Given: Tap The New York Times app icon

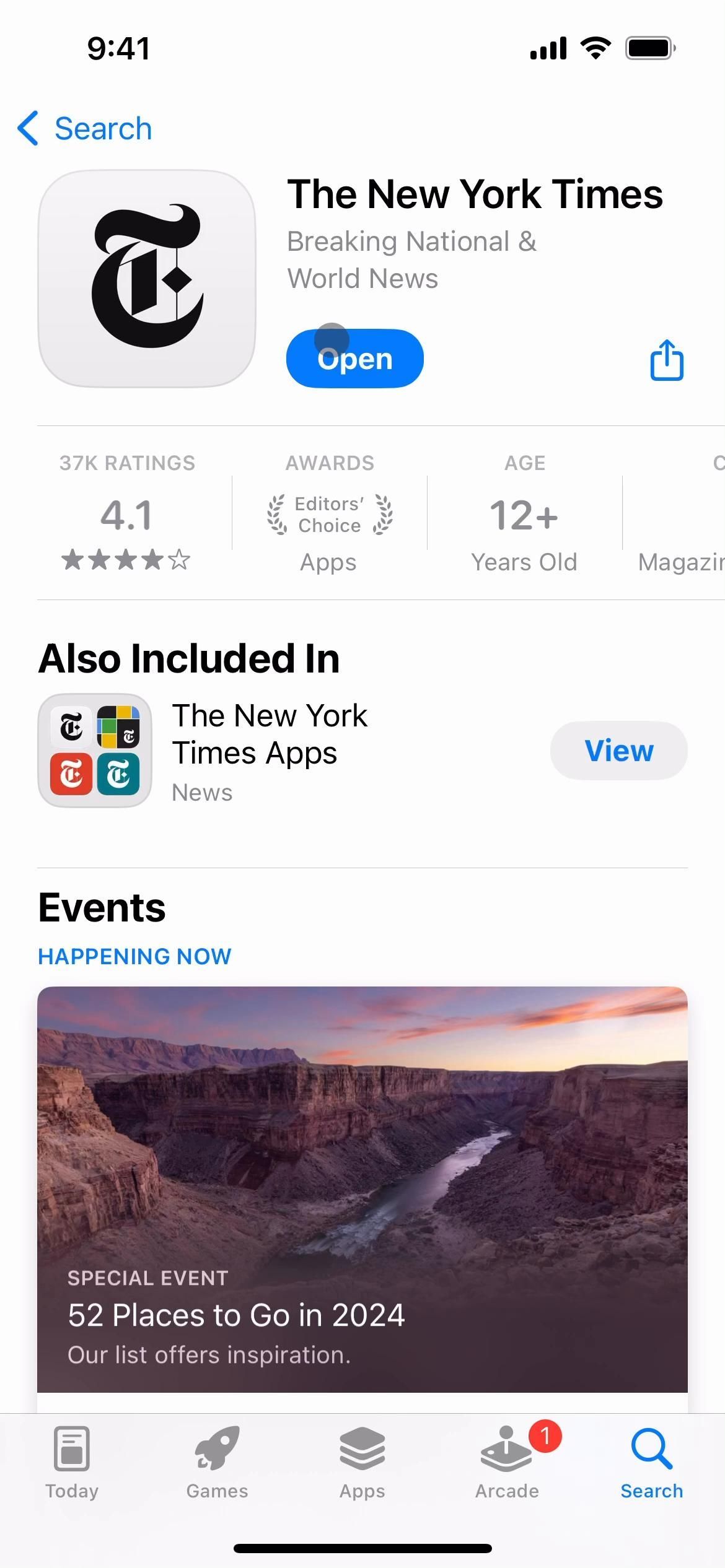Looking at the screenshot, I should (147, 279).
